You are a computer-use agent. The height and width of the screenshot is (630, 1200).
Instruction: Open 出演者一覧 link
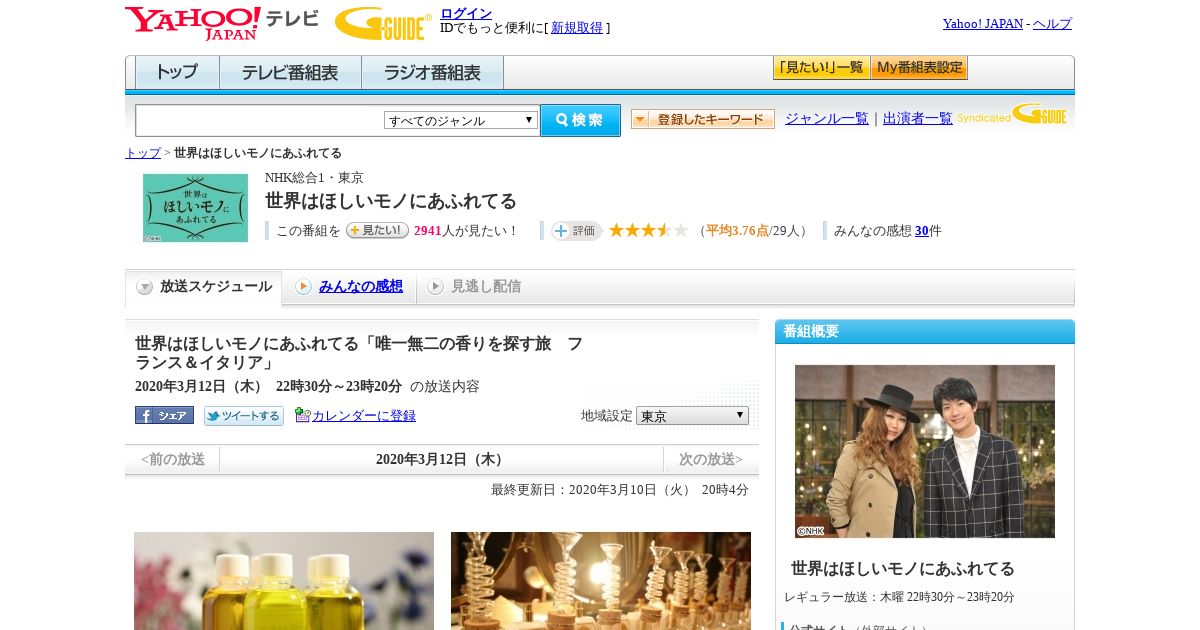click(918, 118)
